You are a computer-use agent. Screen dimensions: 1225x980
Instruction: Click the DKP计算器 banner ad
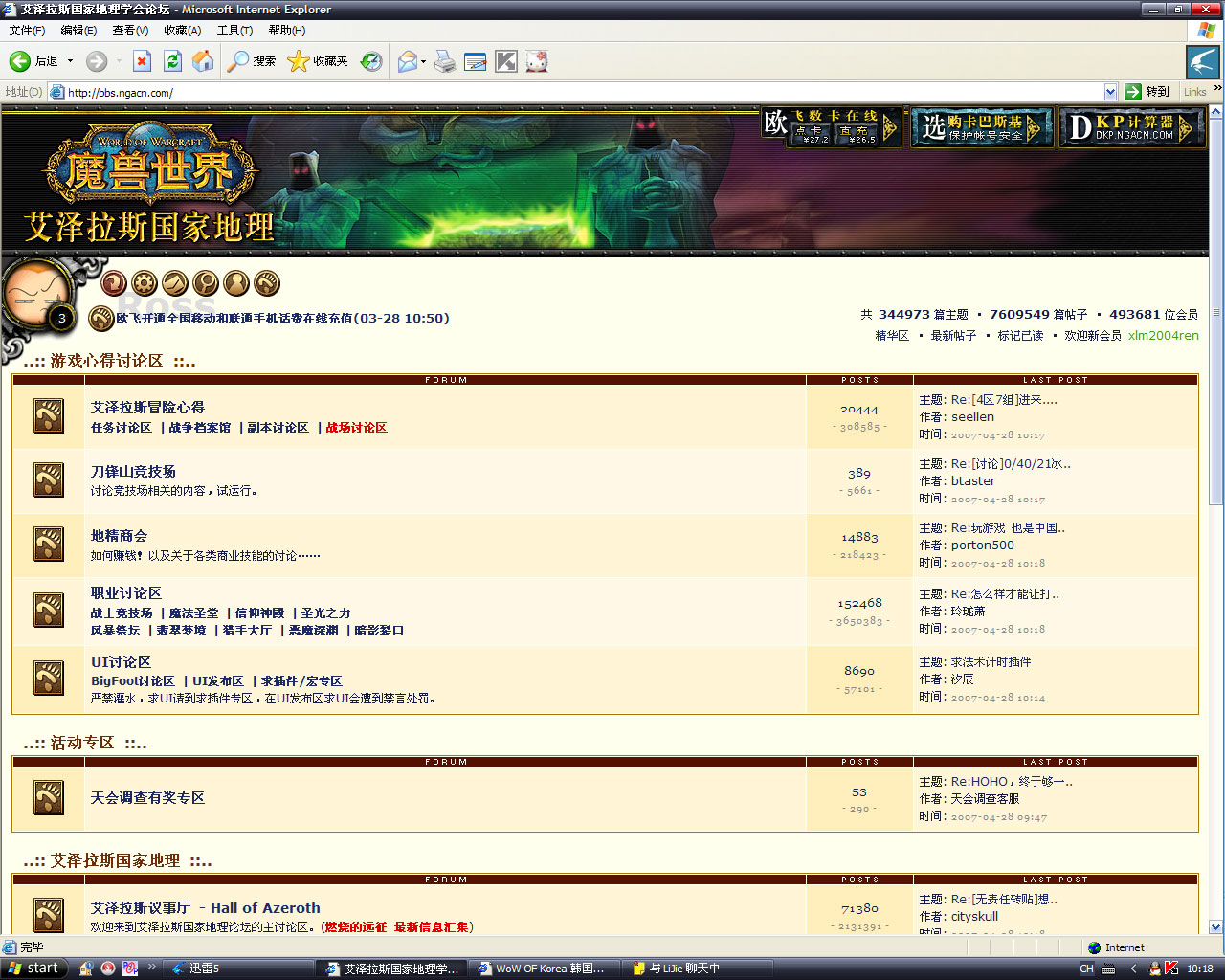click(x=1132, y=127)
